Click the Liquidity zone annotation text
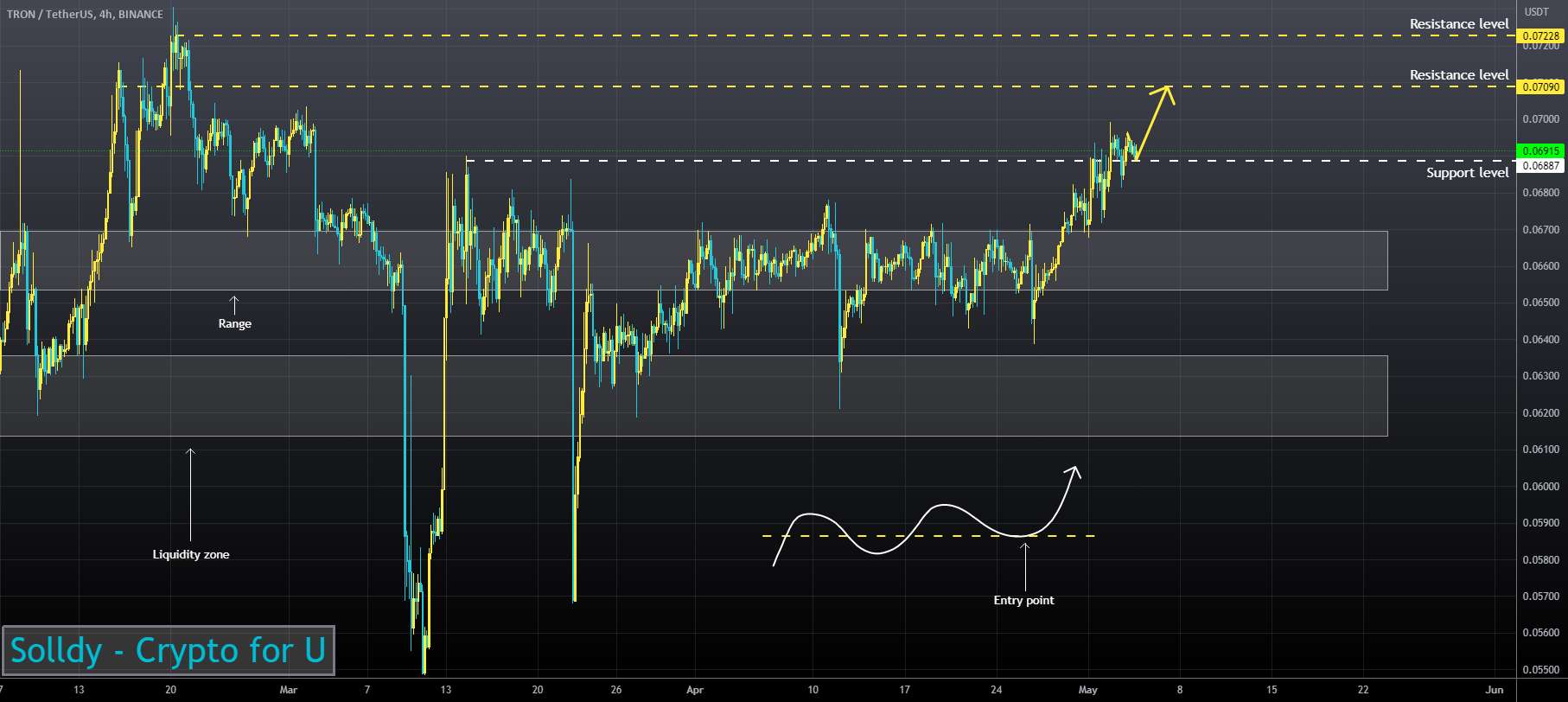The image size is (1568, 702). pos(191,554)
